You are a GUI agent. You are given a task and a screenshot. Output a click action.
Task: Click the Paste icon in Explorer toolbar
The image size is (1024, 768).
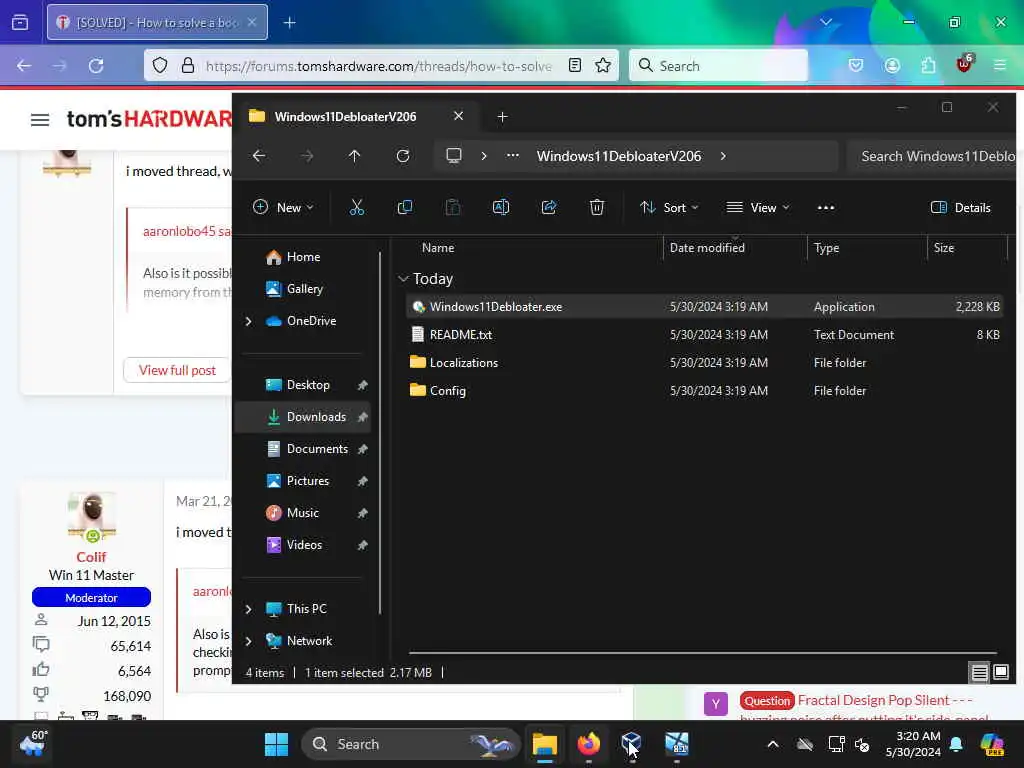coord(453,208)
